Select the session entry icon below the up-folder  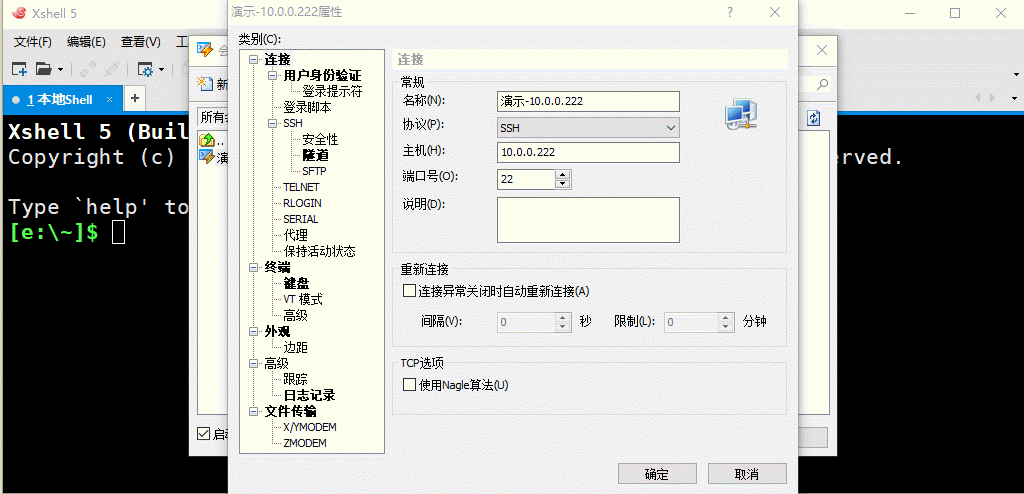(206, 157)
